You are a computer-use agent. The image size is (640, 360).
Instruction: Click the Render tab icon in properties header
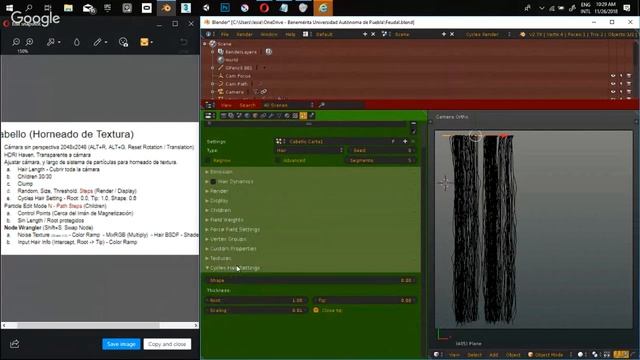coord(223,116)
